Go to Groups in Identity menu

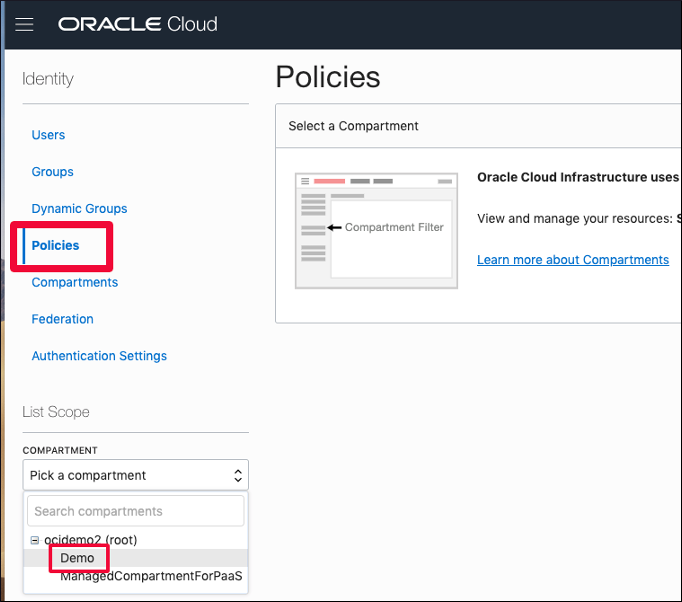pos(53,172)
